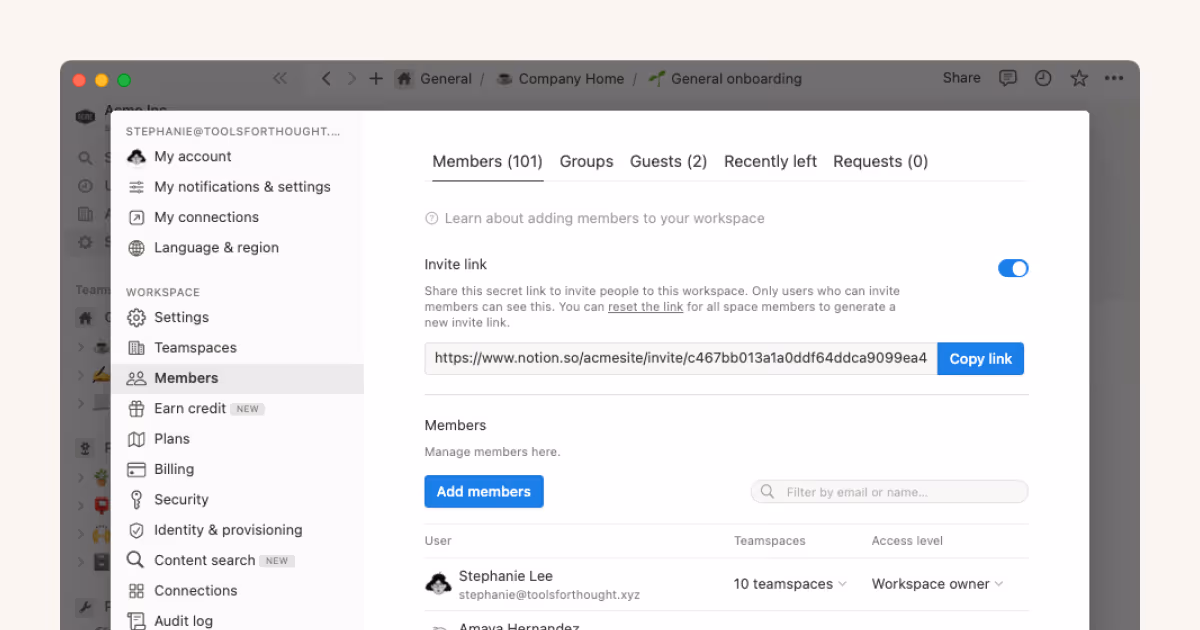Viewport: 1200px width, 630px height.
Task: View page history via the clock icon
Action: click(1043, 77)
